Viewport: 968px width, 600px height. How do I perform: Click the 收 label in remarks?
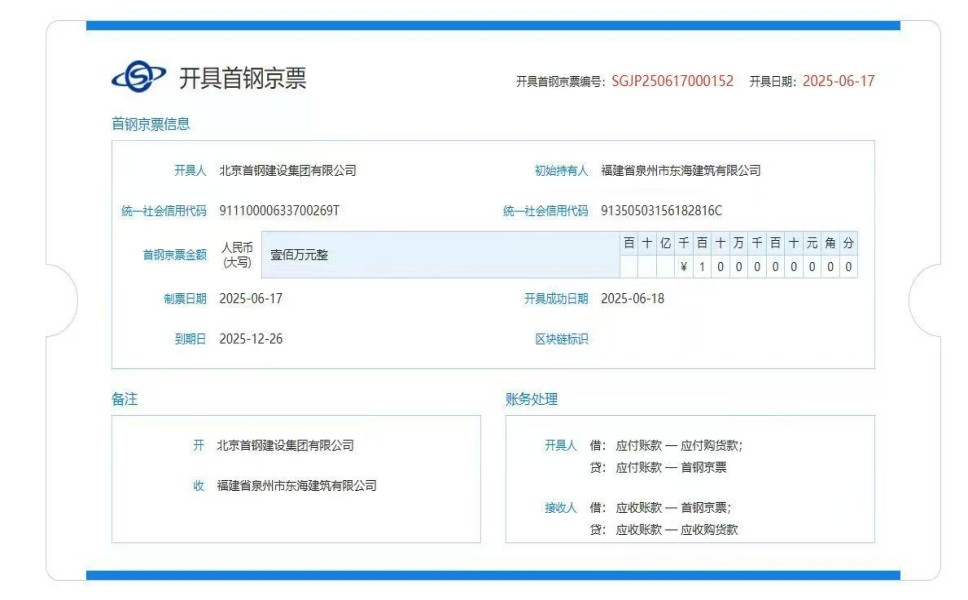[x=198, y=486]
